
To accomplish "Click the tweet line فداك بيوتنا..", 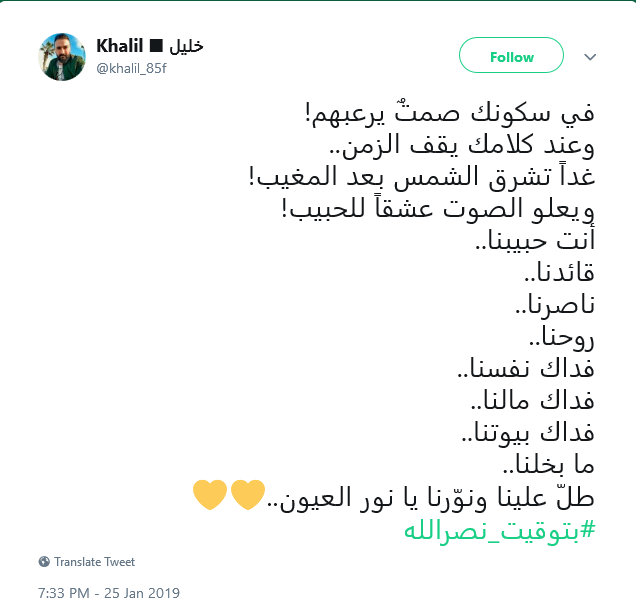I will (x=529, y=433).
